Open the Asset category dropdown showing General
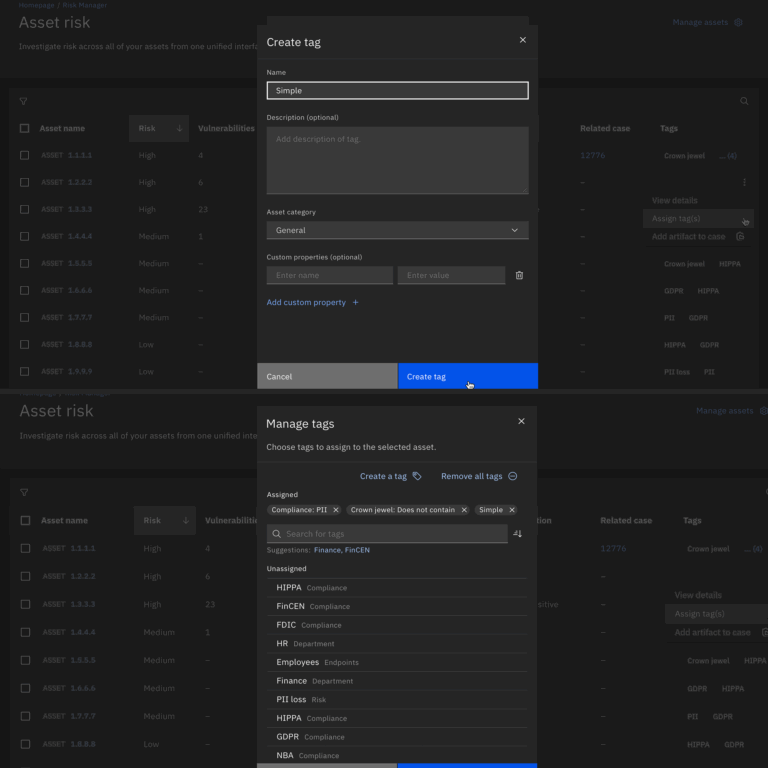 click(x=397, y=230)
